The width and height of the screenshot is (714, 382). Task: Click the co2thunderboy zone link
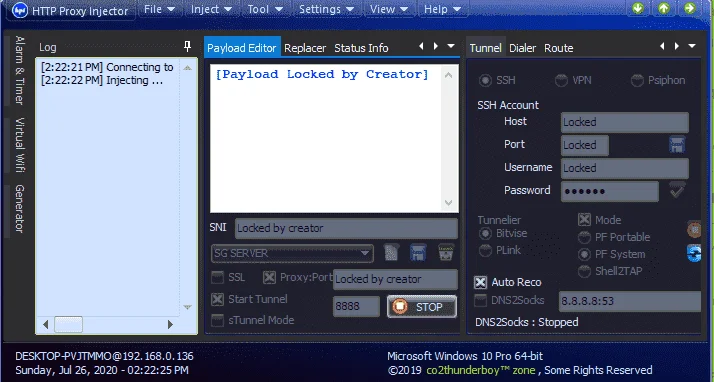[x=481, y=370]
